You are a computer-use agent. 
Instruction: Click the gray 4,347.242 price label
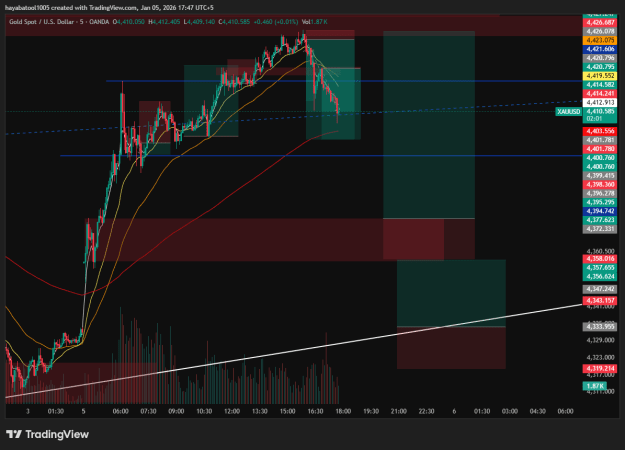[600, 289]
